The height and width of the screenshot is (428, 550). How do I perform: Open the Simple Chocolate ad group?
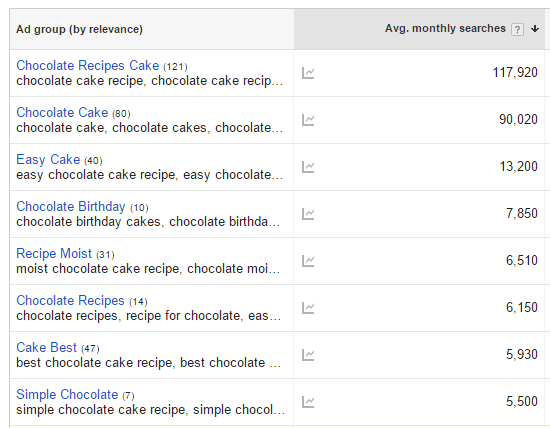point(67,395)
